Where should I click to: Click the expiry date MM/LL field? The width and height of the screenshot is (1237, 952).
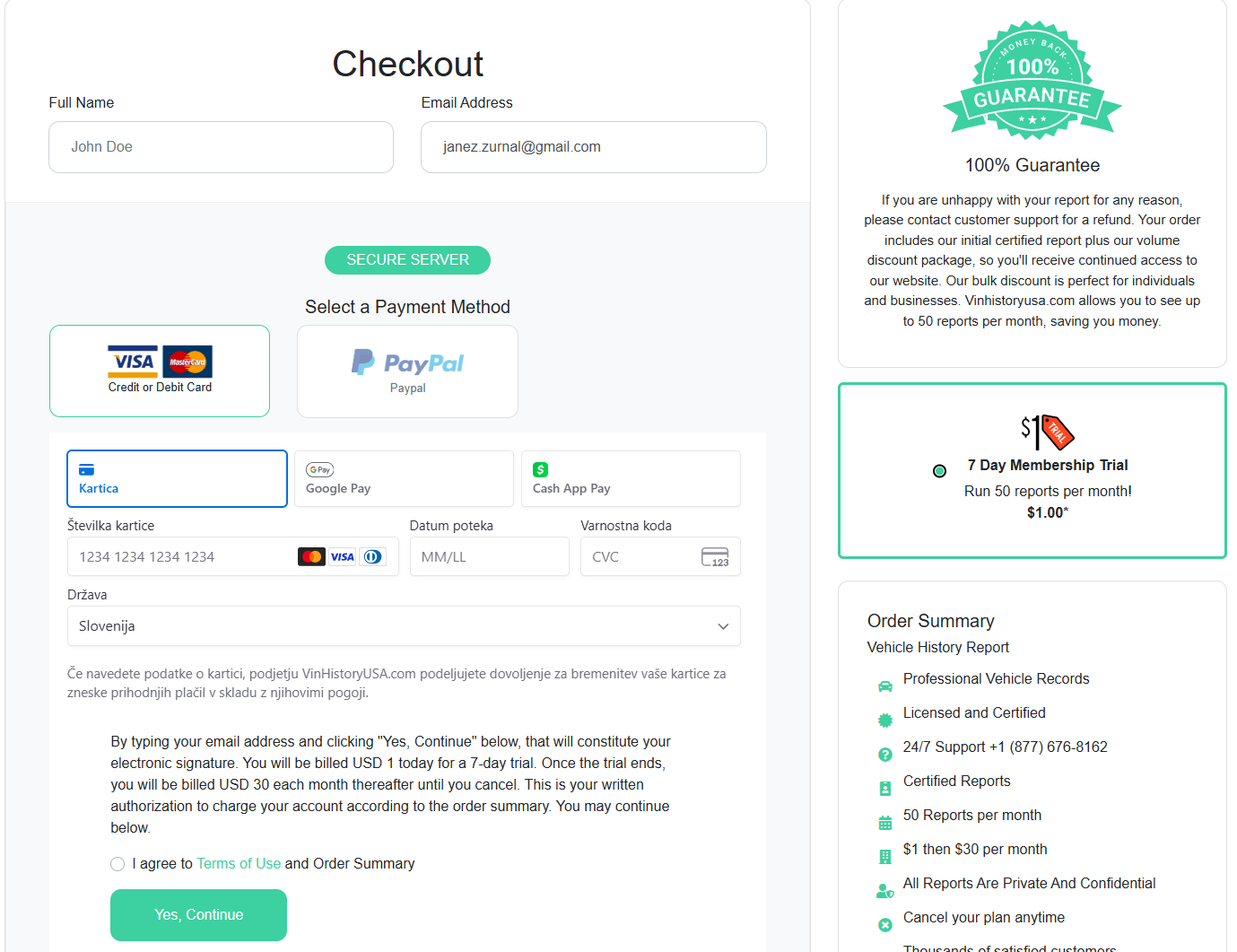coord(489,557)
